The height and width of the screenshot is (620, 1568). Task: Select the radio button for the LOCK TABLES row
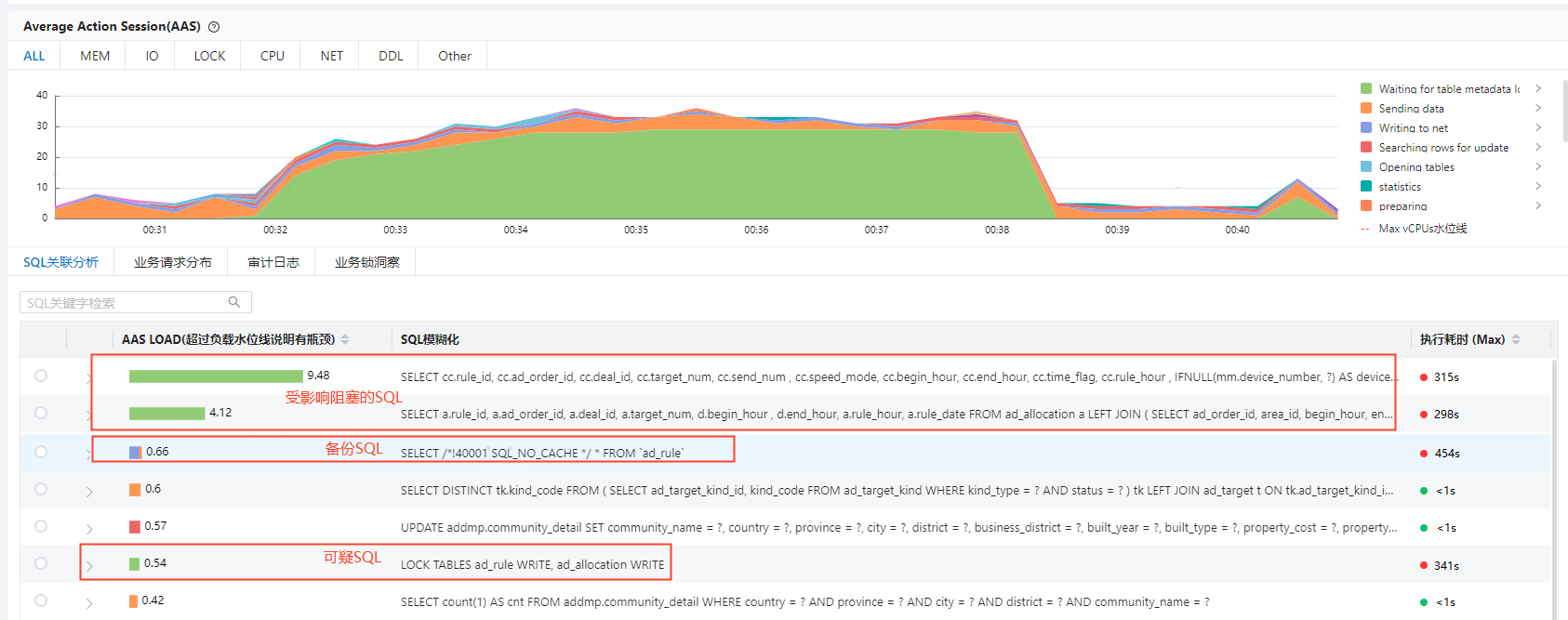[41, 563]
